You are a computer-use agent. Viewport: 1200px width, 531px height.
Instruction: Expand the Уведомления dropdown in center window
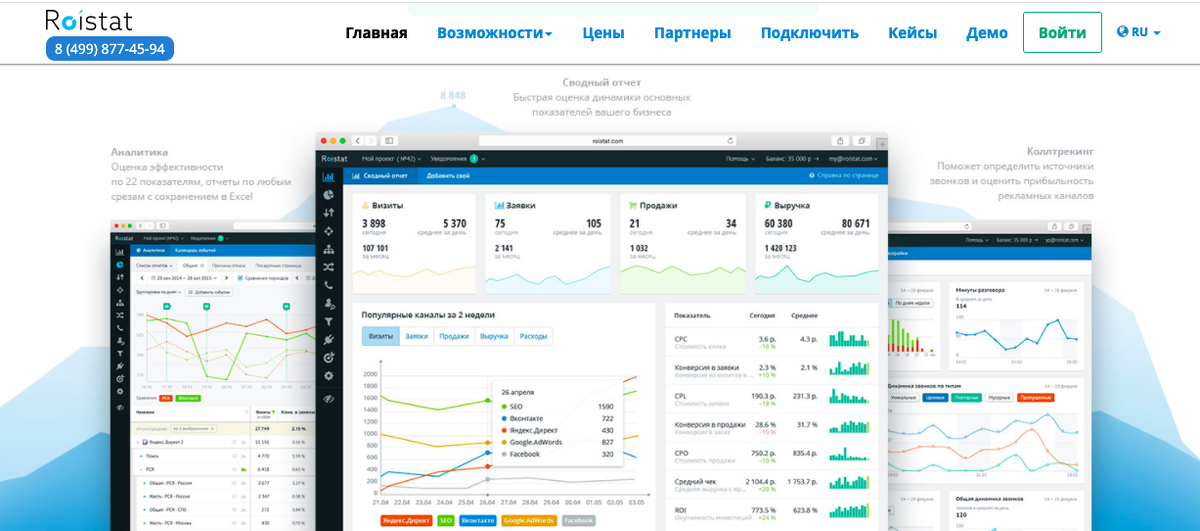tap(457, 158)
